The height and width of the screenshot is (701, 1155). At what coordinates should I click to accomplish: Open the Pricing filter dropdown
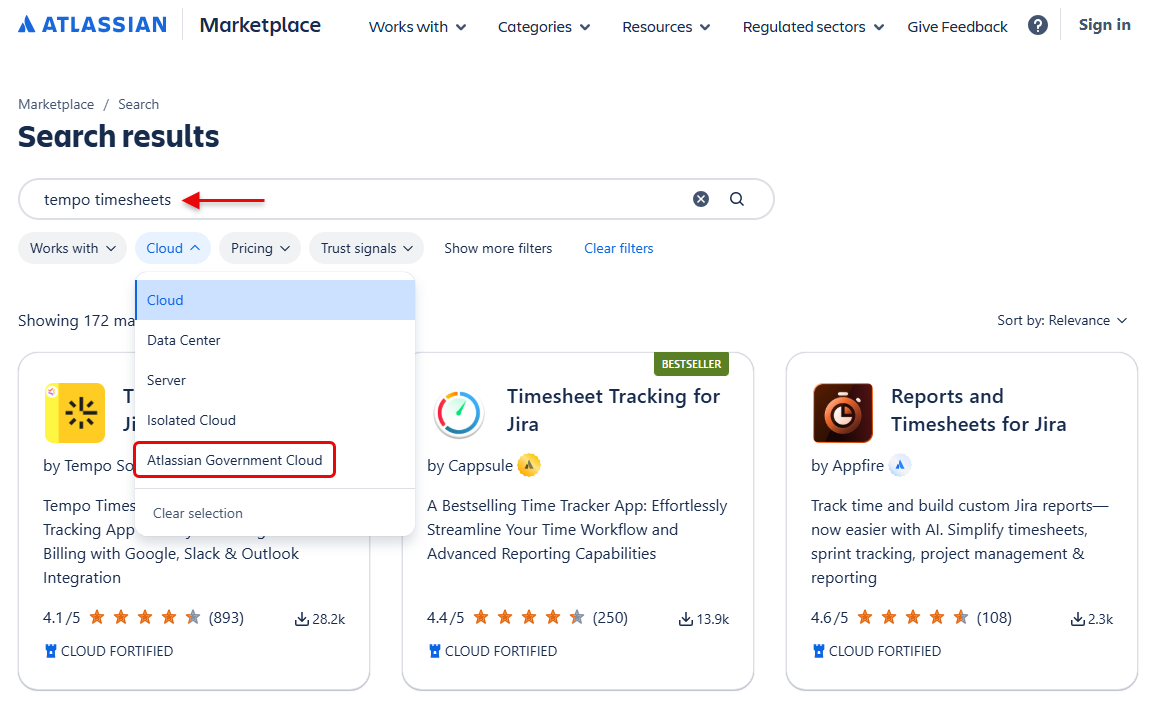pyautogui.click(x=260, y=248)
